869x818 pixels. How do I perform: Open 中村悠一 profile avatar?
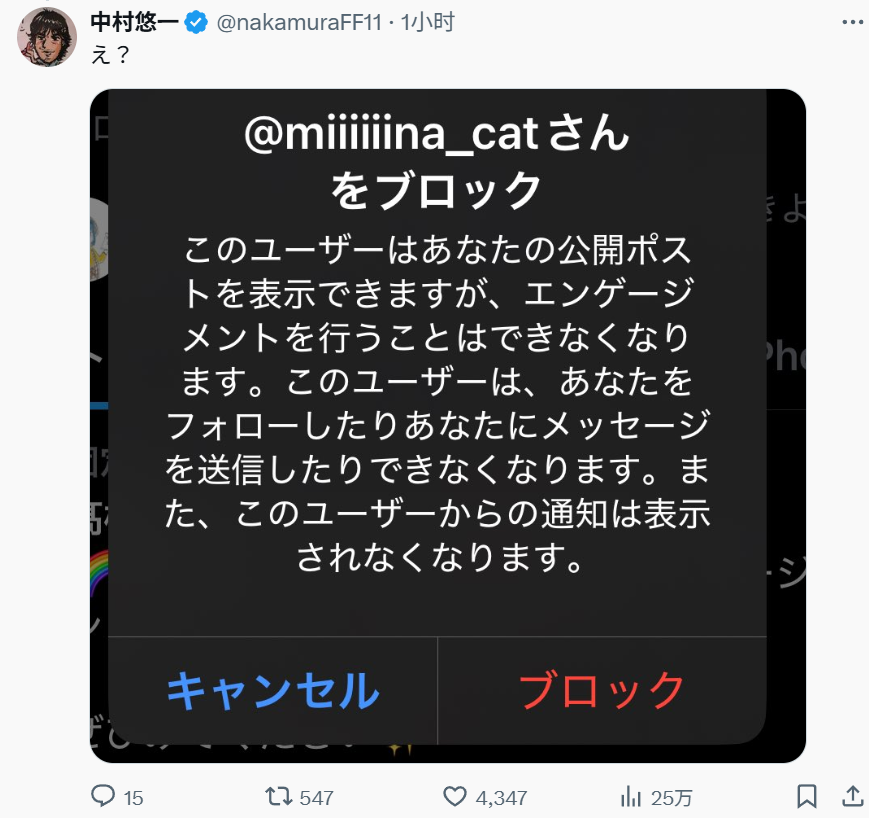click(47, 37)
